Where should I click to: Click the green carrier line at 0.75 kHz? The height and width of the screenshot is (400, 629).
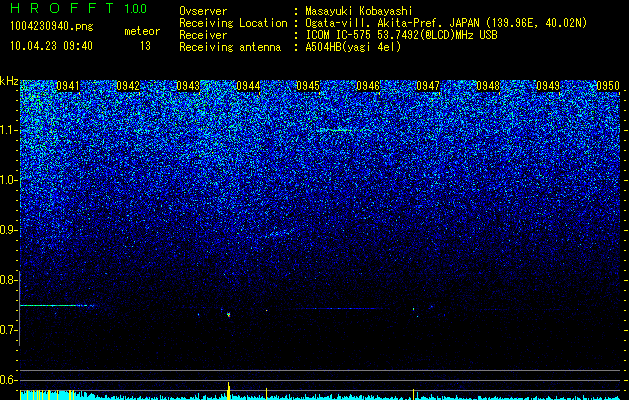[56, 306]
